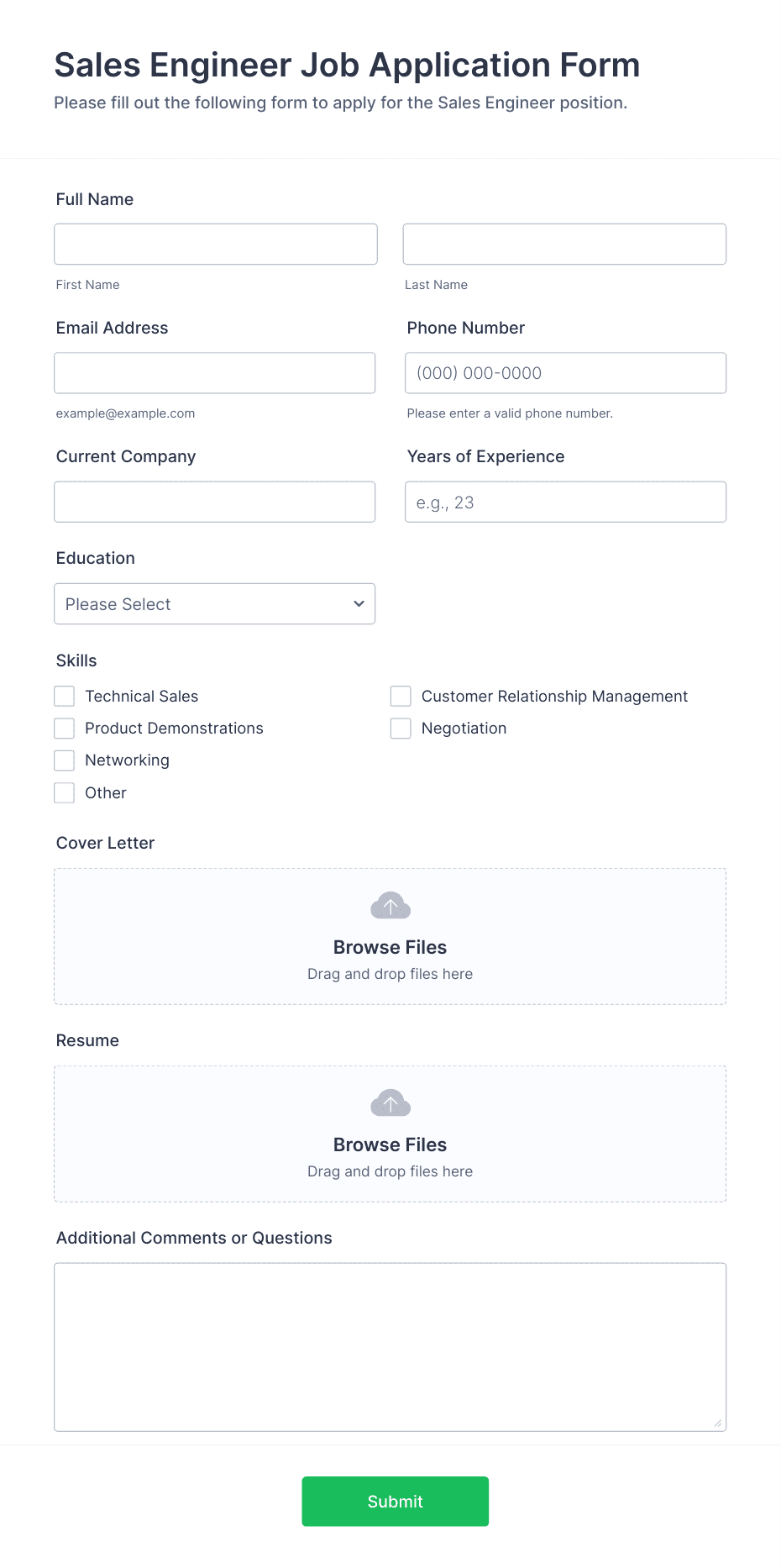This screenshot has height=1568, width=781.
Task: Open the Education Please Select dropdown
Action: point(214,603)
